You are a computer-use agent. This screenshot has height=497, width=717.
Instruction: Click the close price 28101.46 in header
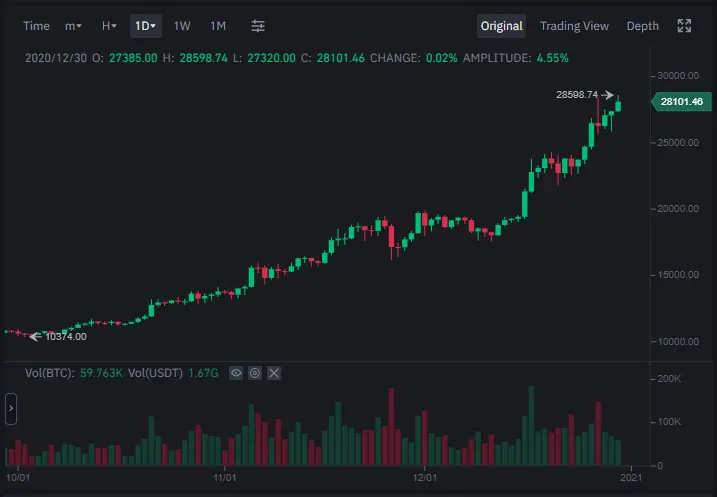coord(341,58)
